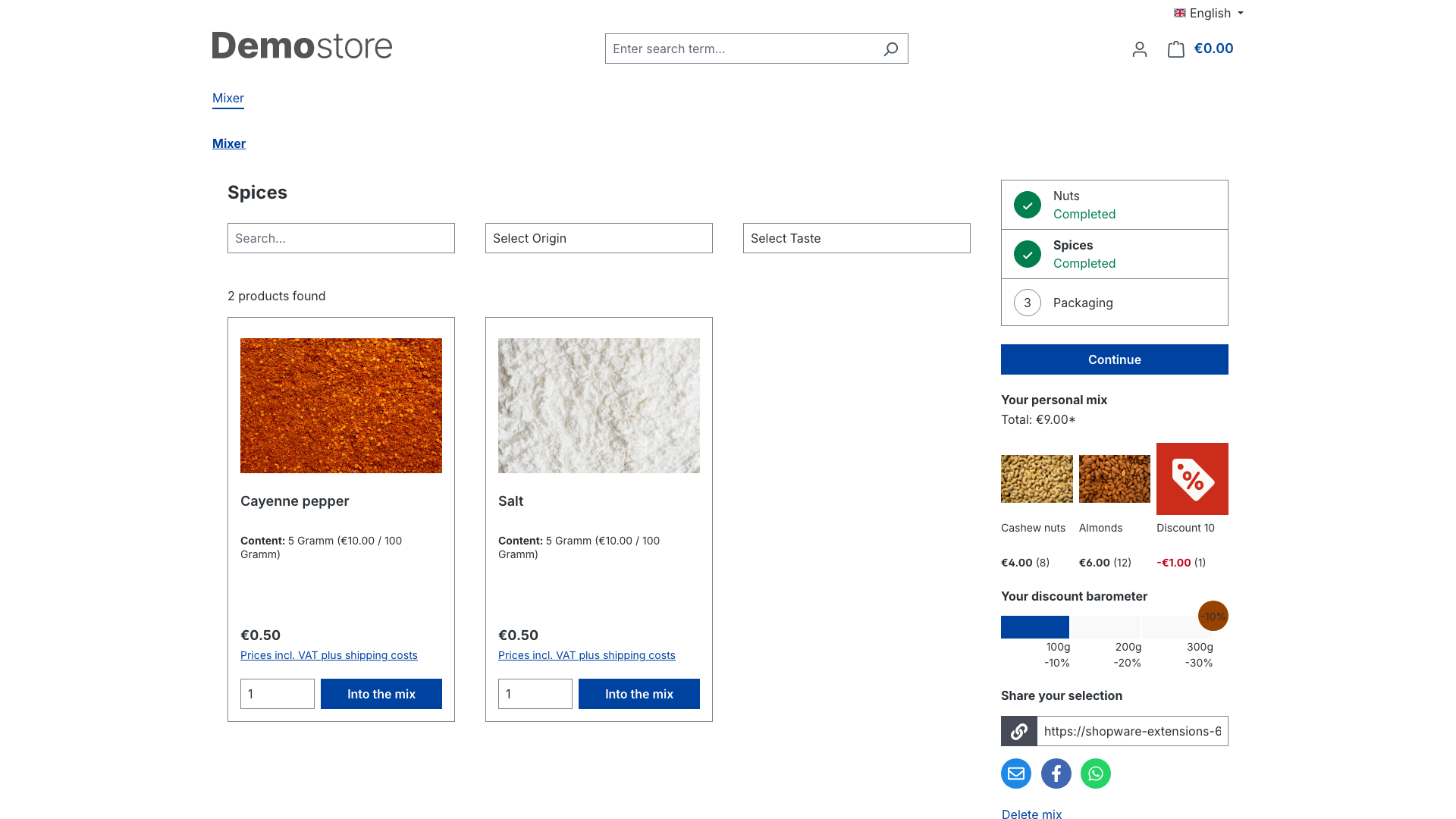Click the UK flag language icon
This screenshot has height=819, width=1456.
1180,13
